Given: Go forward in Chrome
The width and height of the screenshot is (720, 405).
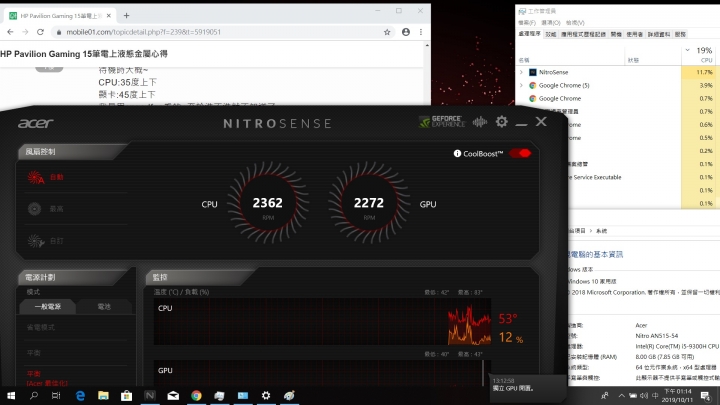Looking at the screenshot, I should pyautogui.click(x=25, y=32).
